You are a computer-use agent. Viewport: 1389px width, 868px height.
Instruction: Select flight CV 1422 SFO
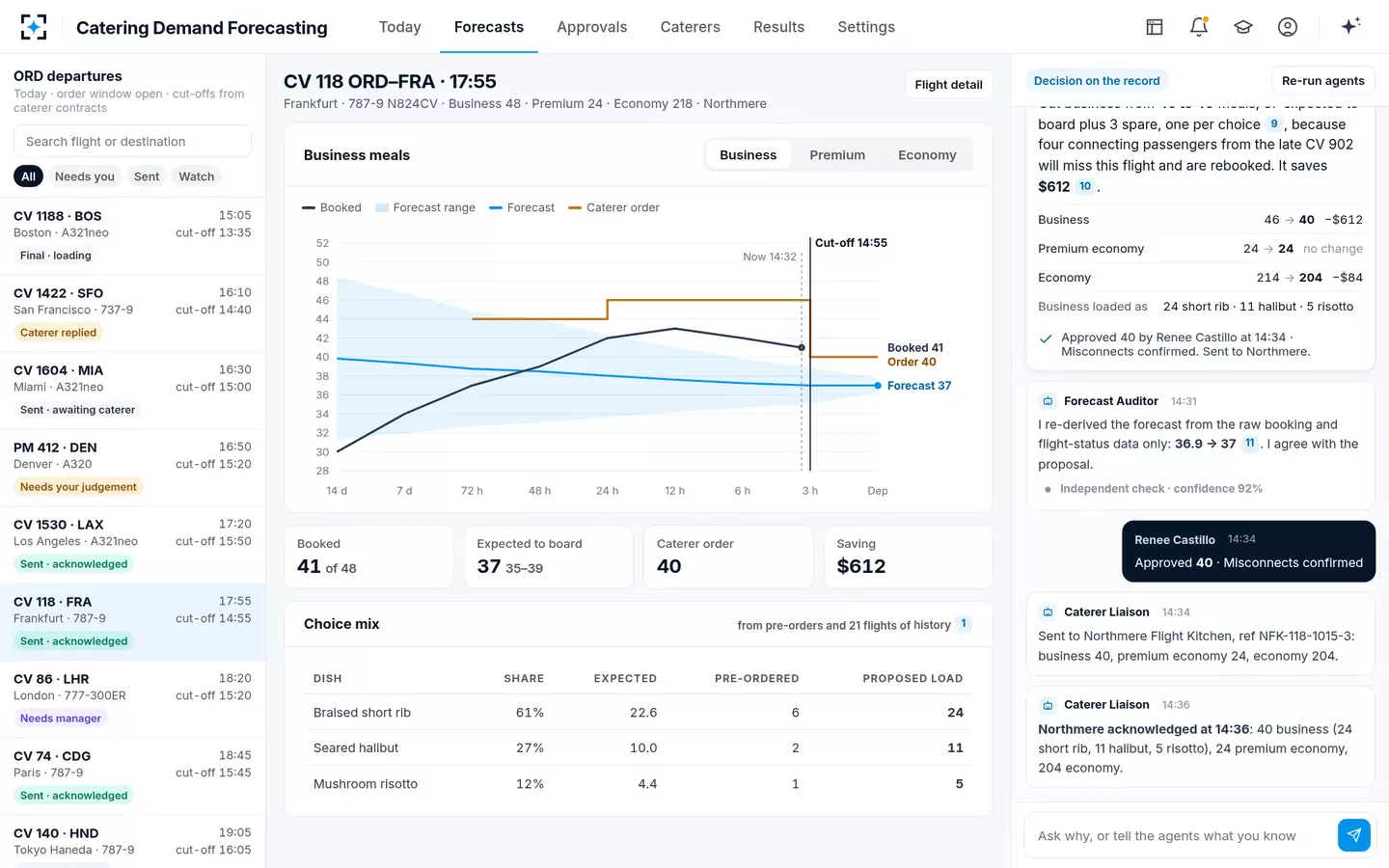[132, 313]
